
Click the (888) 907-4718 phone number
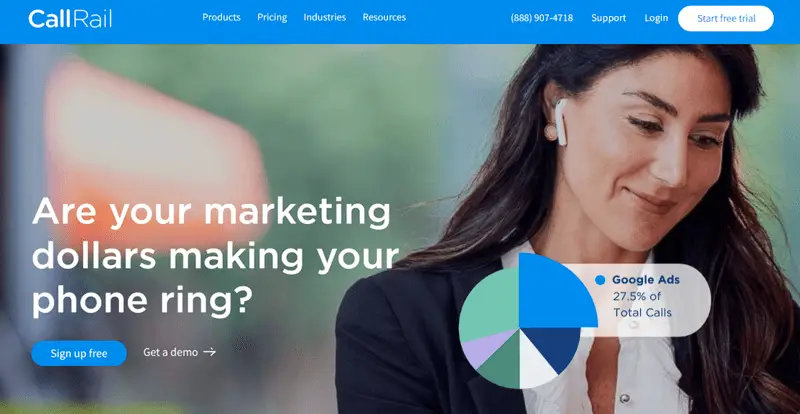pyautogui.click(x=542, y=18)
